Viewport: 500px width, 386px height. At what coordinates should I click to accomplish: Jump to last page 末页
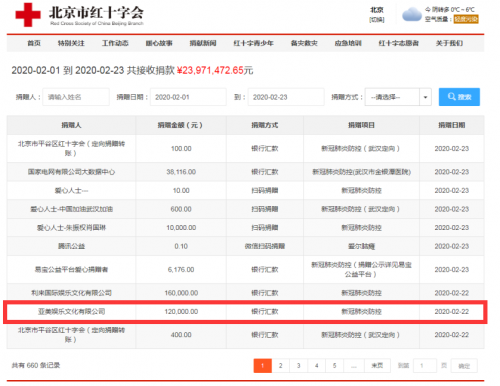point(377,366)
